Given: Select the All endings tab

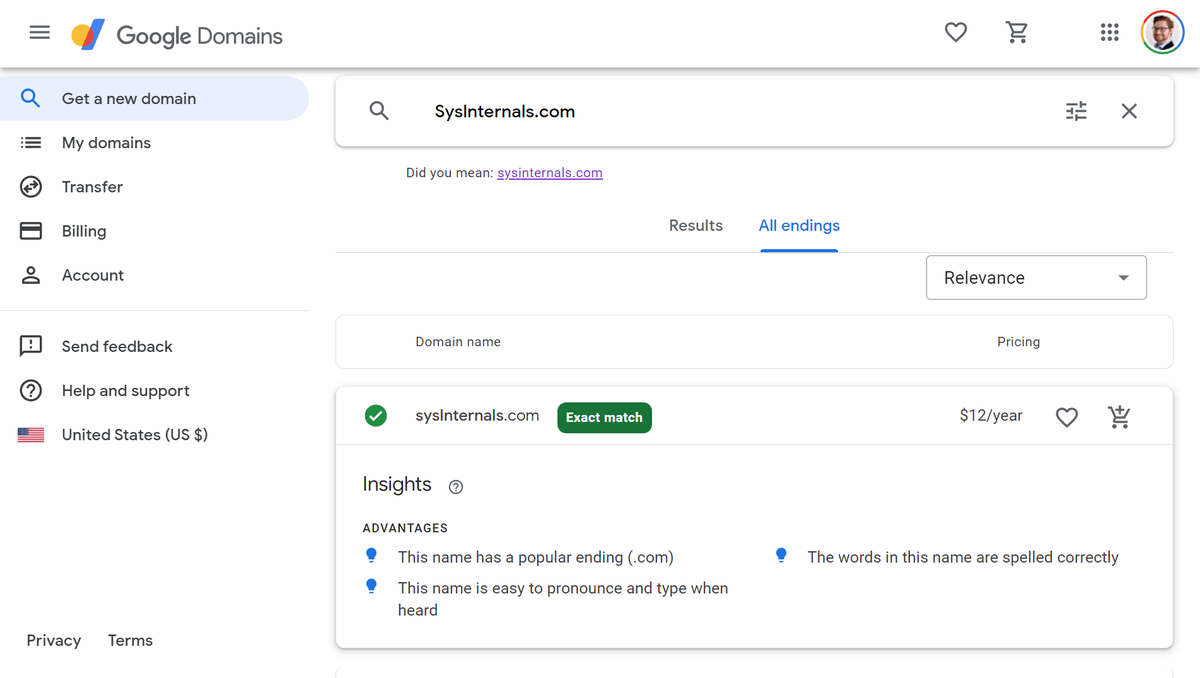Looking at the screenshot, I should [x=799, y=226].
